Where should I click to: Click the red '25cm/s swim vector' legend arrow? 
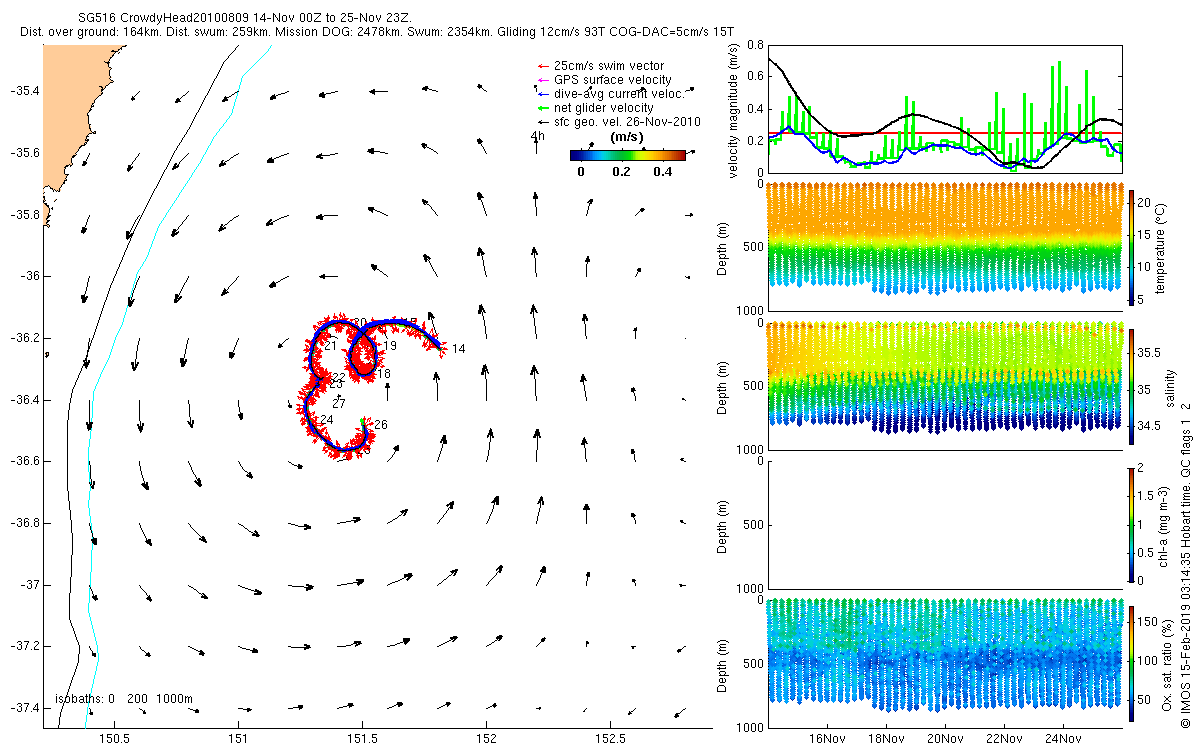coord(543,66)
